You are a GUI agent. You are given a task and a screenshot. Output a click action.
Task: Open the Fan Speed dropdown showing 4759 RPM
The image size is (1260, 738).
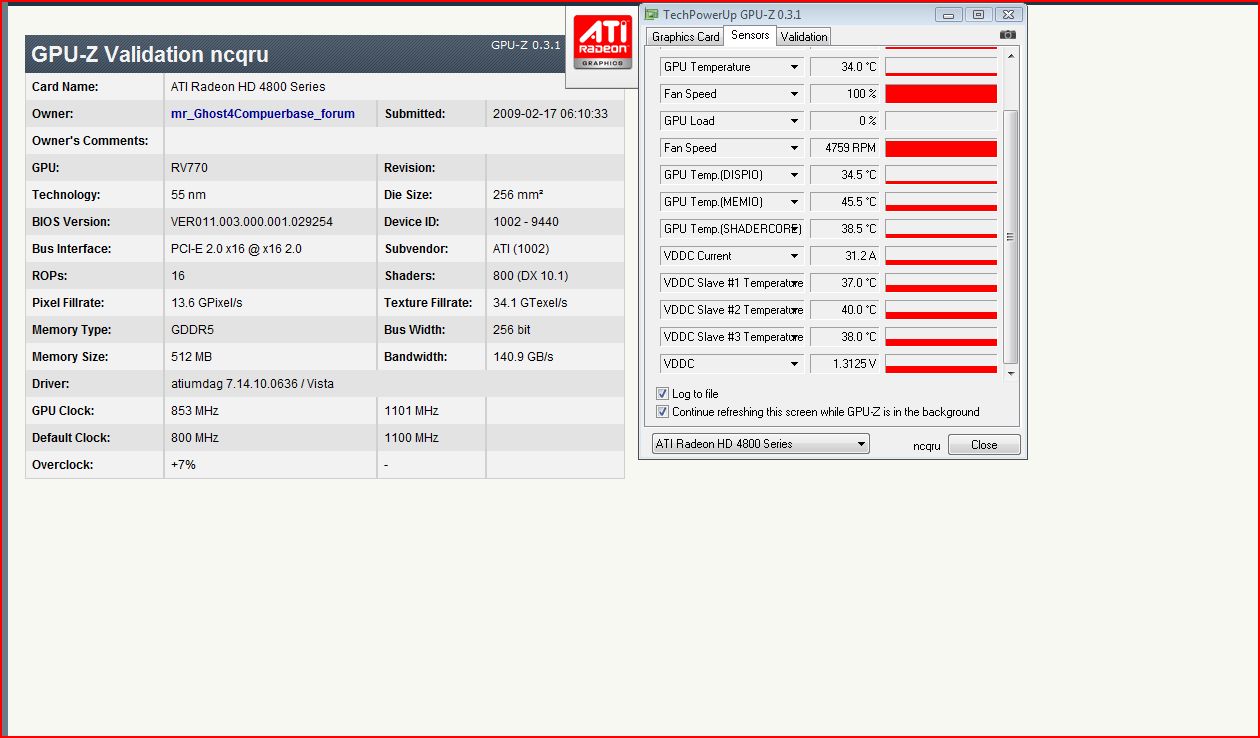794,148
